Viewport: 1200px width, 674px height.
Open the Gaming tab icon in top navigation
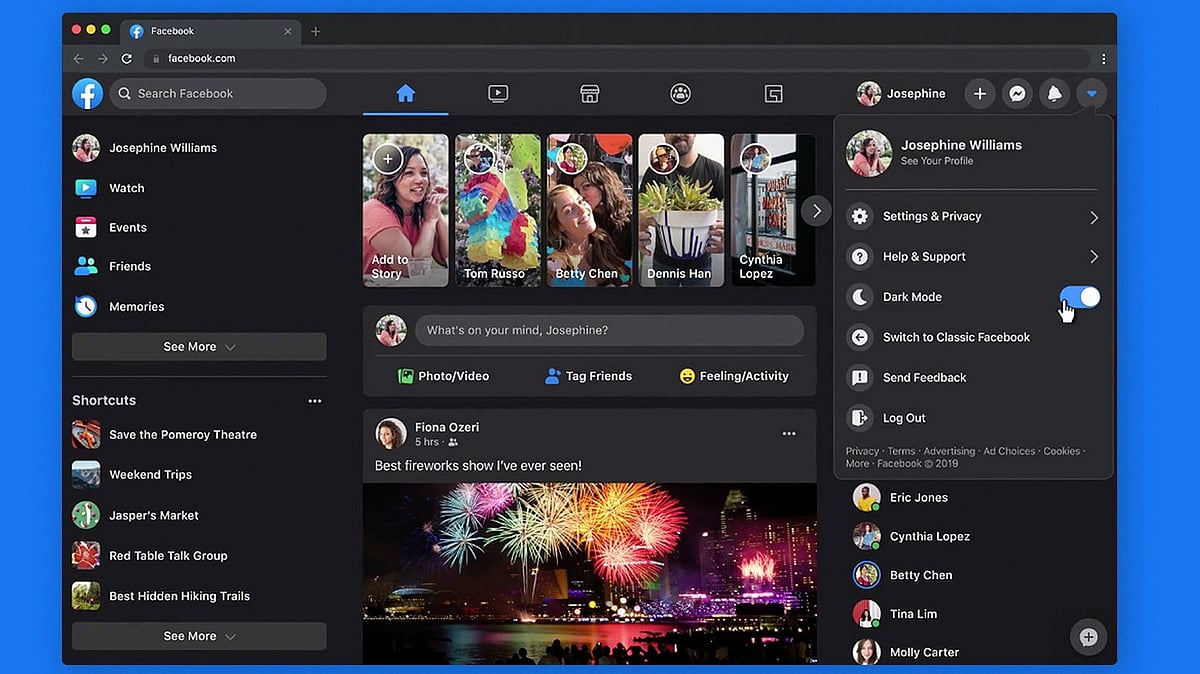(x=773, y=94)
